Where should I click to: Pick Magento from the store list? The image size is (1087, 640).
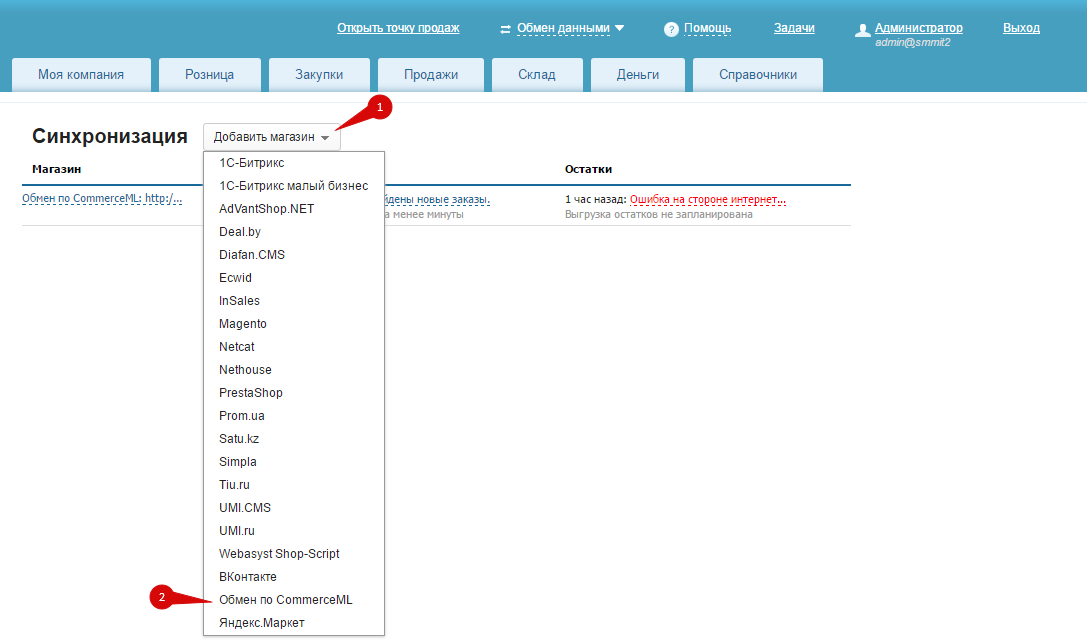(242, 324)
